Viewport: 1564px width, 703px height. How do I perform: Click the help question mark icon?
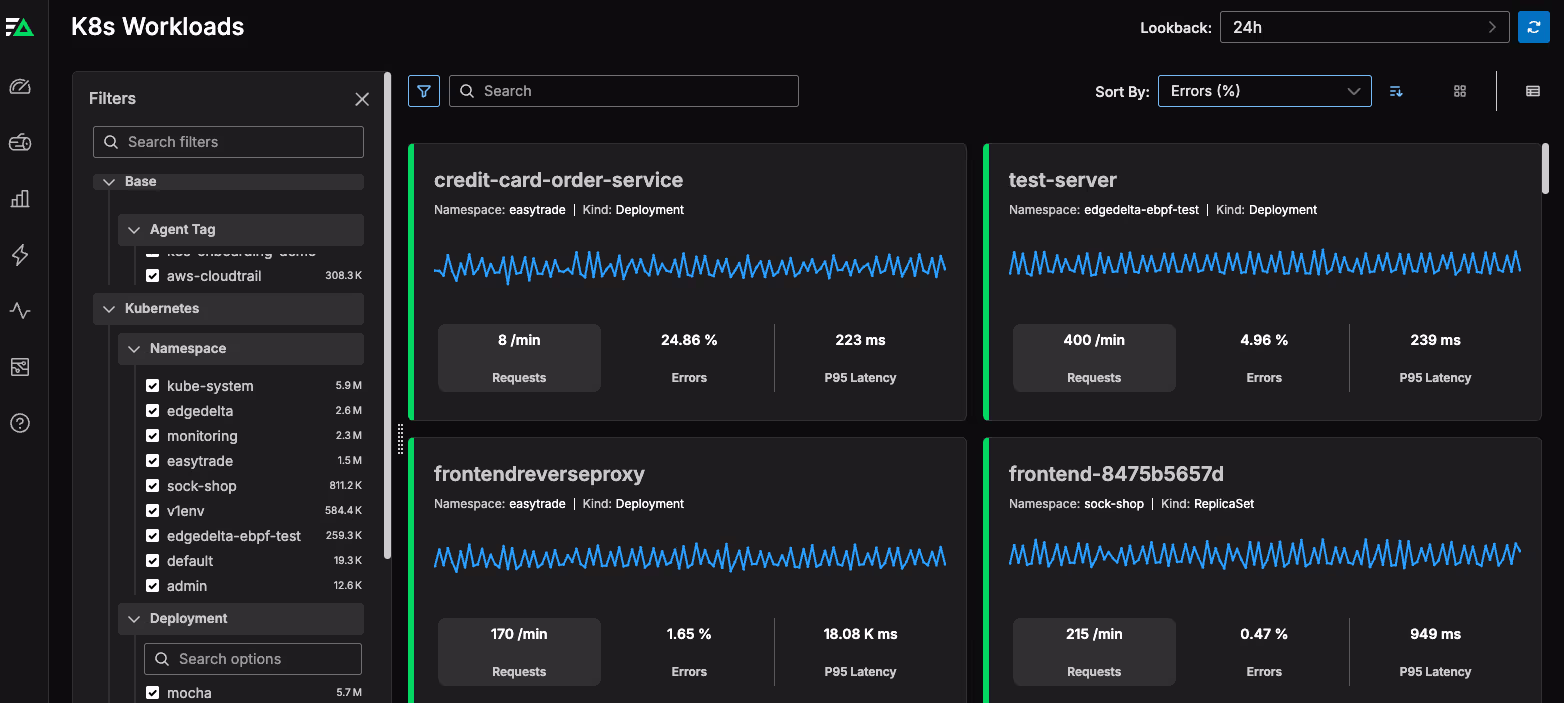coord(20,423)
